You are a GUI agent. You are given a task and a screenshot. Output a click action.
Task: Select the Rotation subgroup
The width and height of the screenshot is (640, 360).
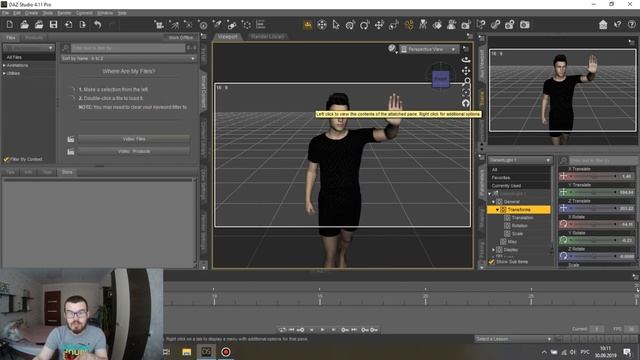tap(520, 226)
